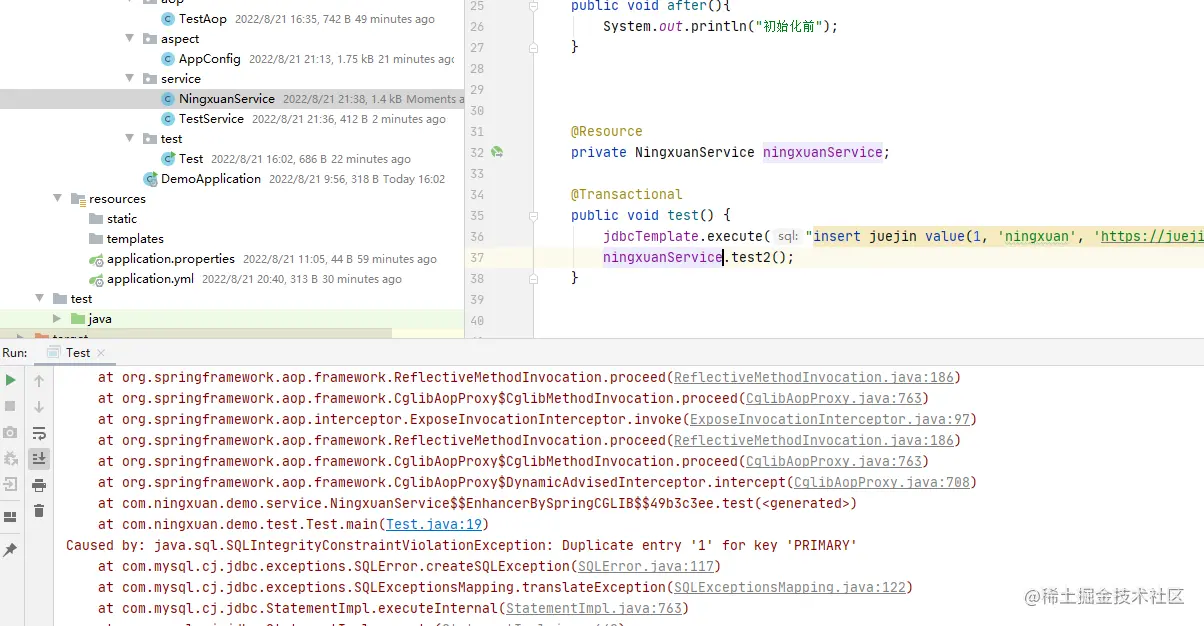
Task: Click the TestAop class icon
Action: (168, 19)
